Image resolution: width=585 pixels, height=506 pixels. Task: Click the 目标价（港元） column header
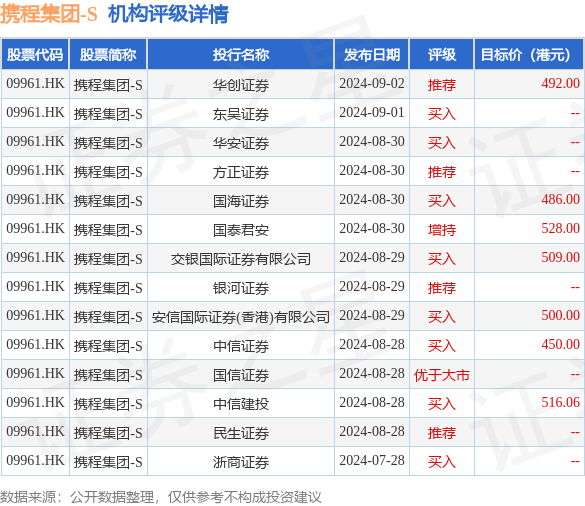click(528, 55)
